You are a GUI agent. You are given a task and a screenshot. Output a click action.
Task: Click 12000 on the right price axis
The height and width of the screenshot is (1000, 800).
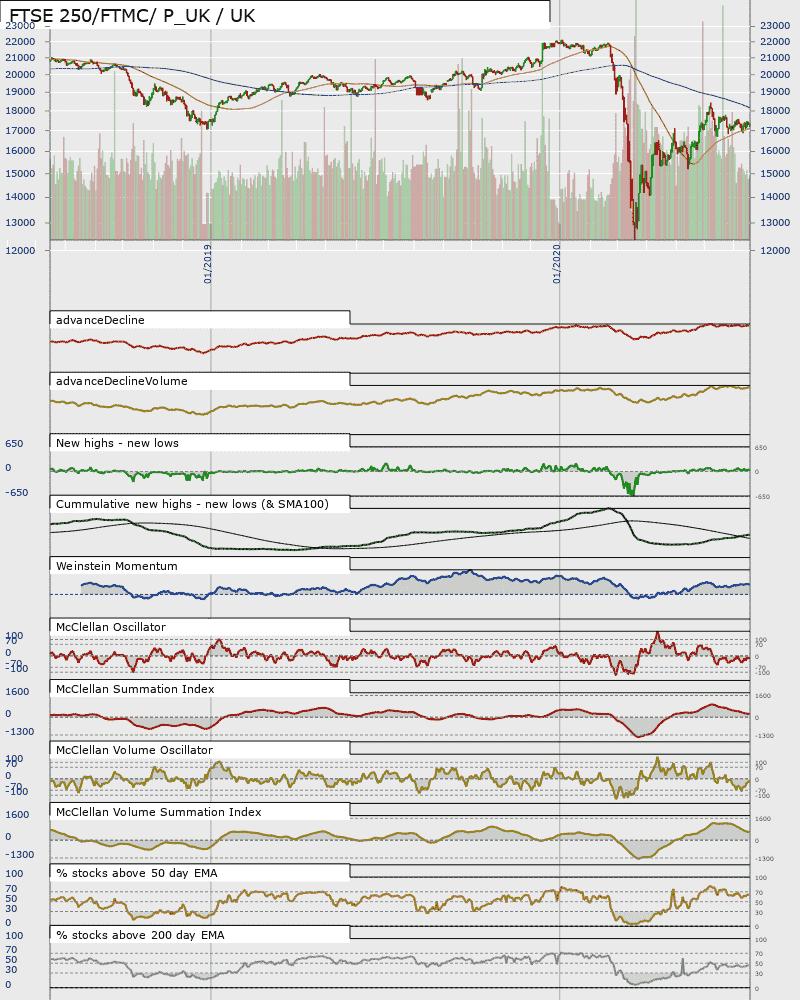point(775,251)
